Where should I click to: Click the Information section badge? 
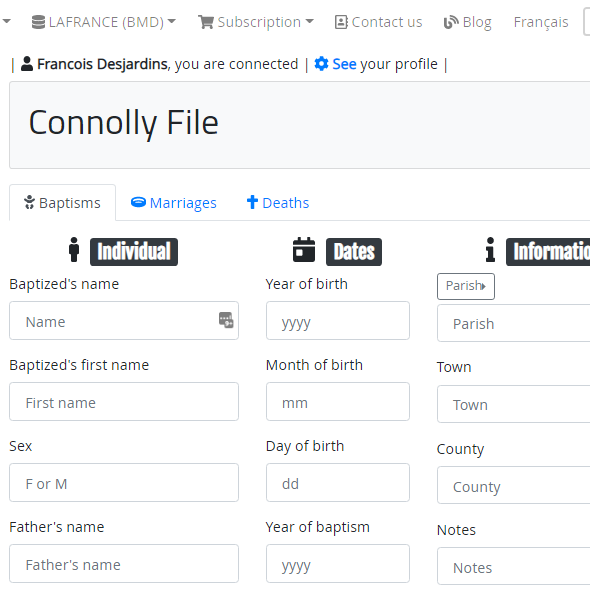[x=548, y=252]
